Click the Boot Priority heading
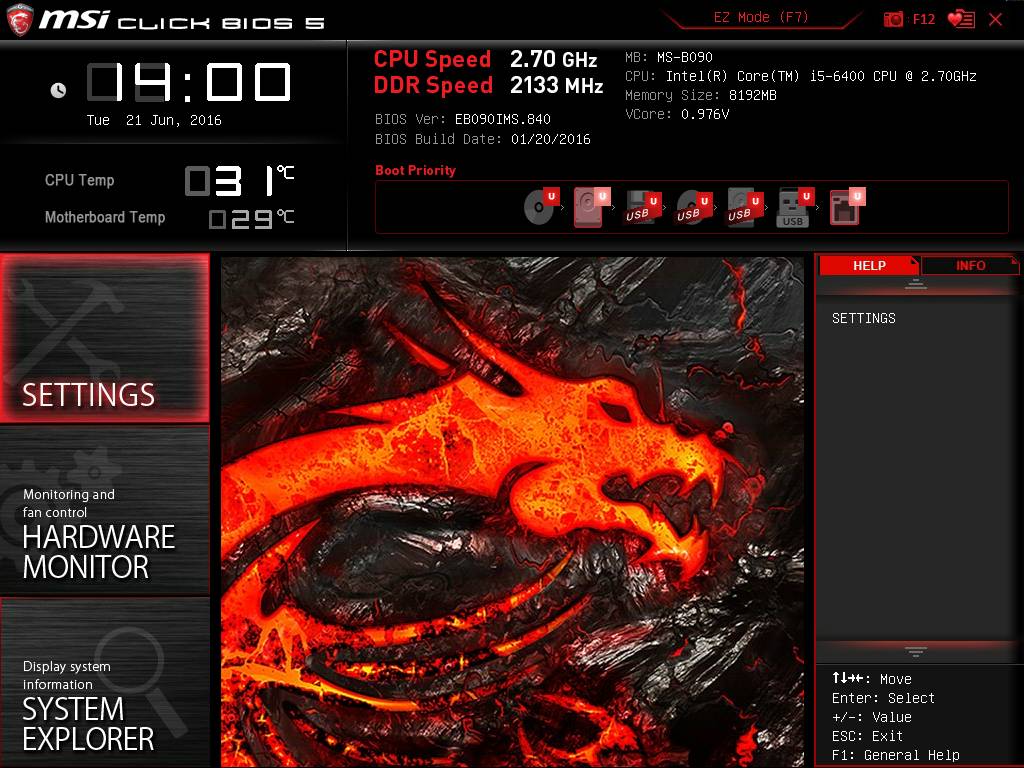 (415, 170)
